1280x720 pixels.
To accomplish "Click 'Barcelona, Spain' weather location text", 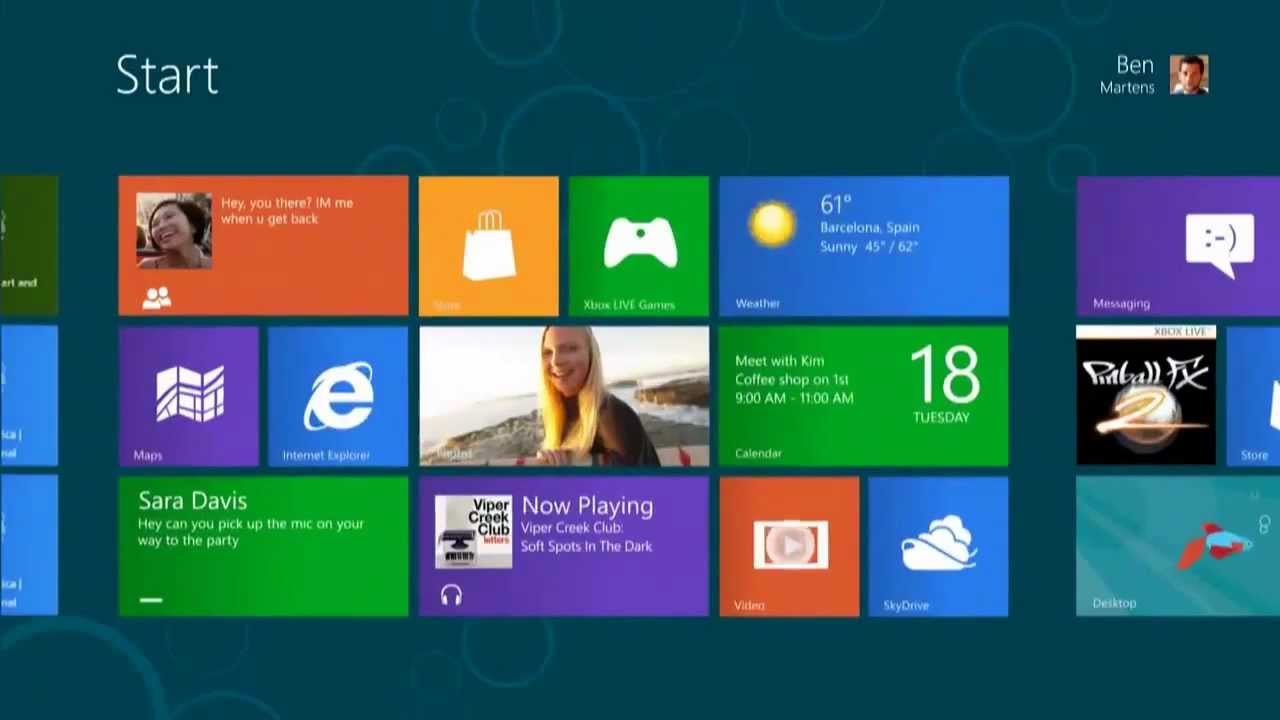I will coord(870,227).
